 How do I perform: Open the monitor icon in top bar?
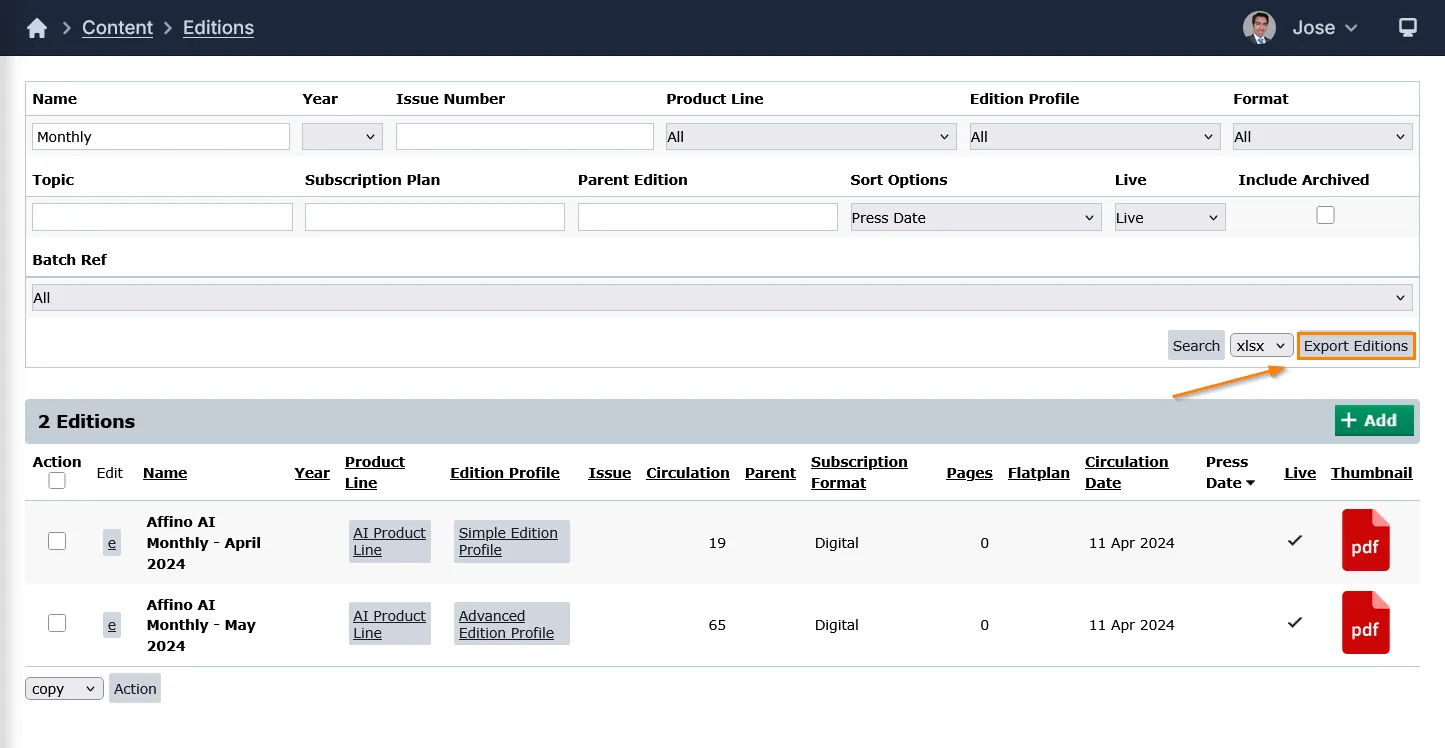coord(1407,28)
